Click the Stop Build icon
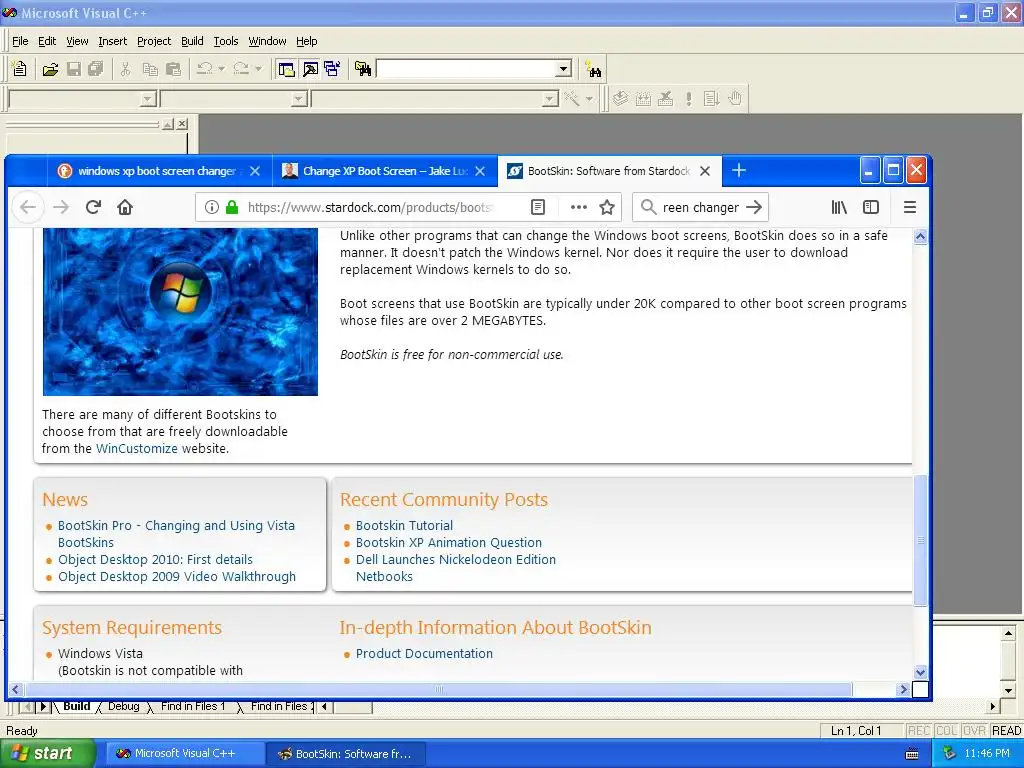This screenshot has width=1024, height=768. [665, 99]
